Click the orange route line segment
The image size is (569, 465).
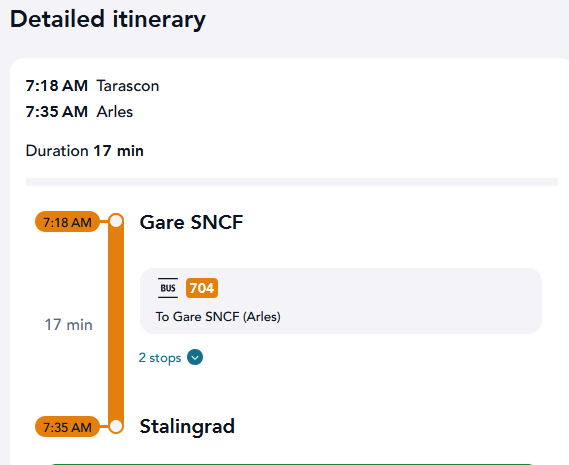(116, 324)
